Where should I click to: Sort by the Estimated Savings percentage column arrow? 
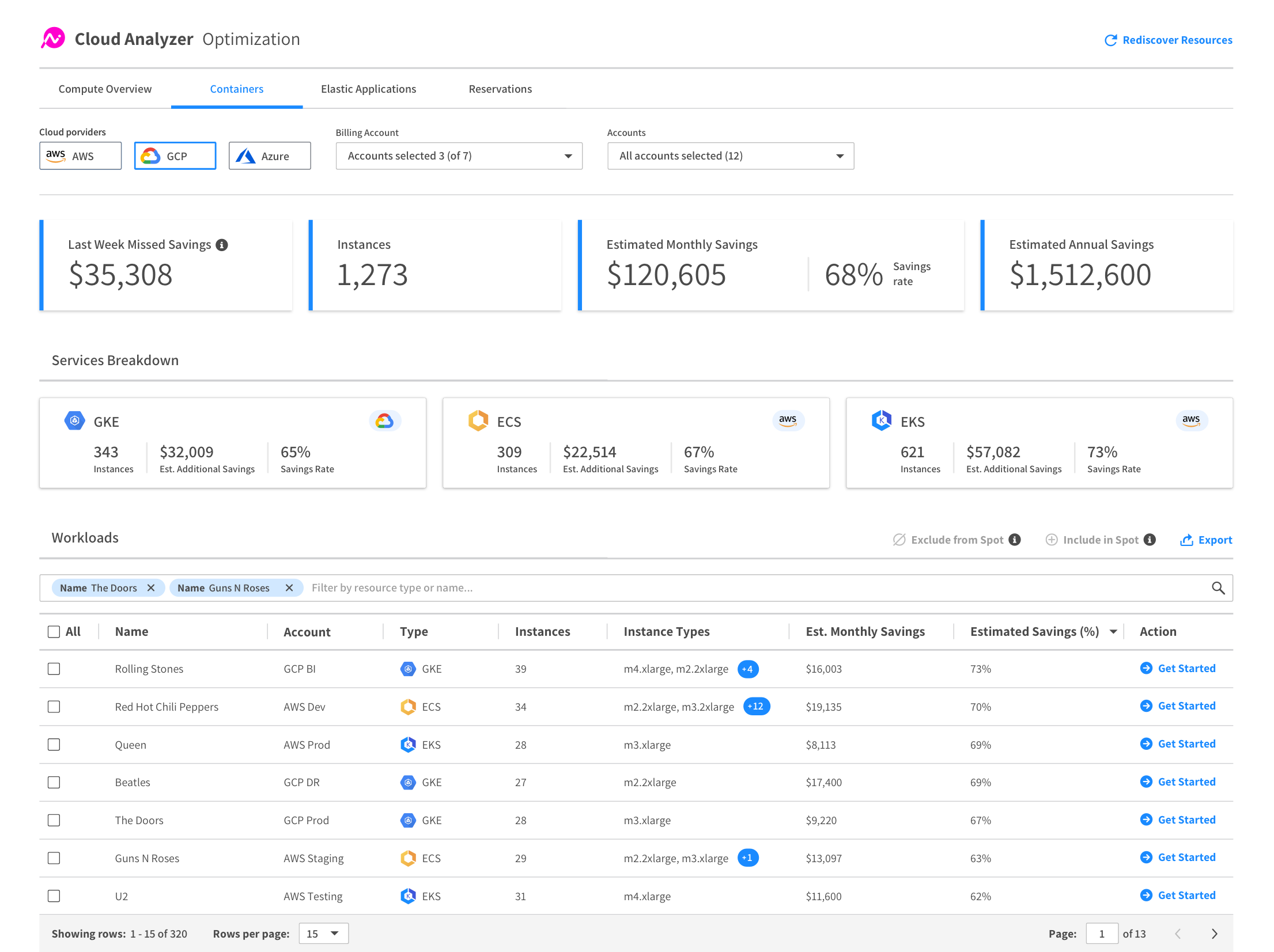click(x=1112, y=631)
